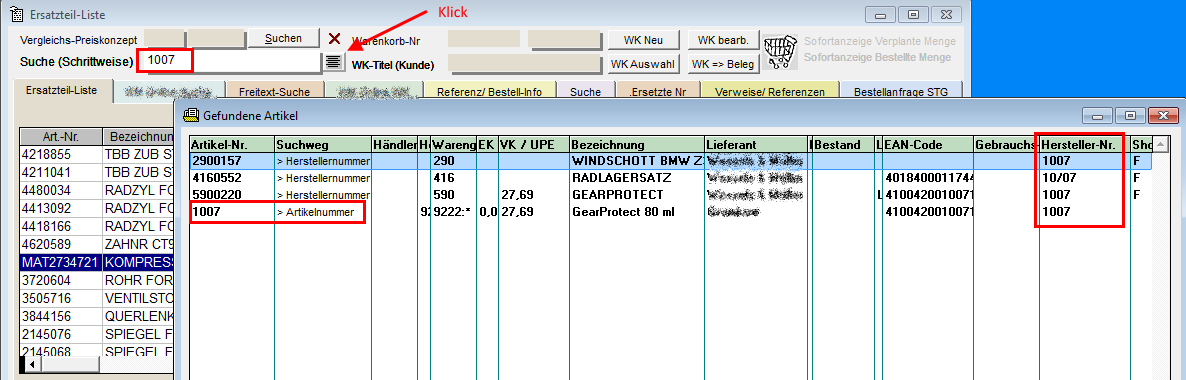Click the WK bearb. button
This screenshot has width=1186, height=380.
(723, 39)
